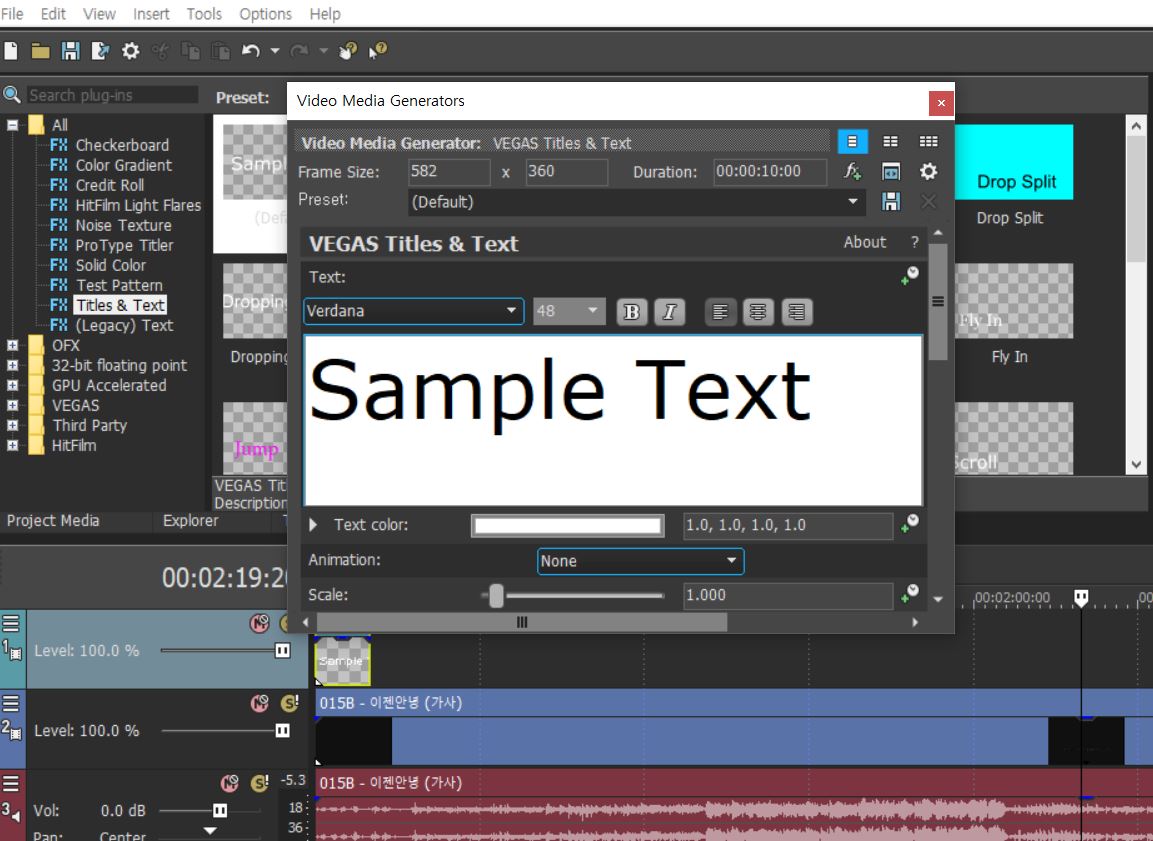Toggle bold text formatting
The width and height of the screenshot is (1153, 841).
631,312
